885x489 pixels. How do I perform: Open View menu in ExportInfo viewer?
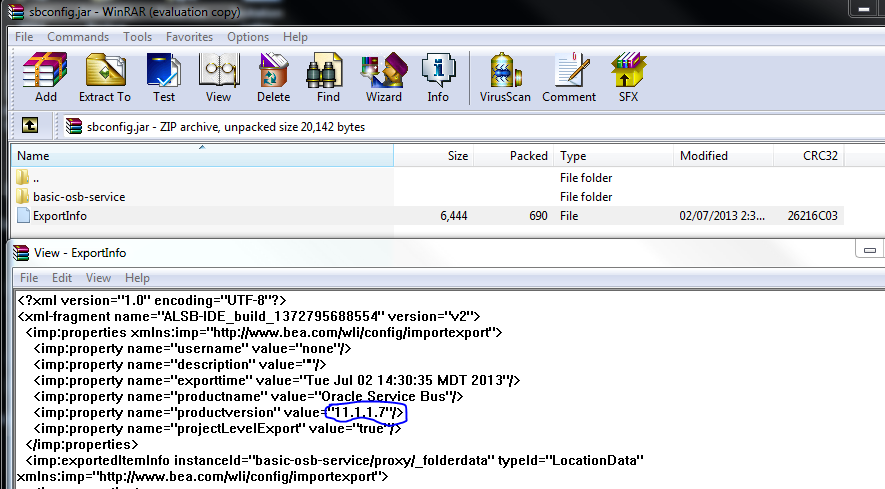click(x=98, y=278)
